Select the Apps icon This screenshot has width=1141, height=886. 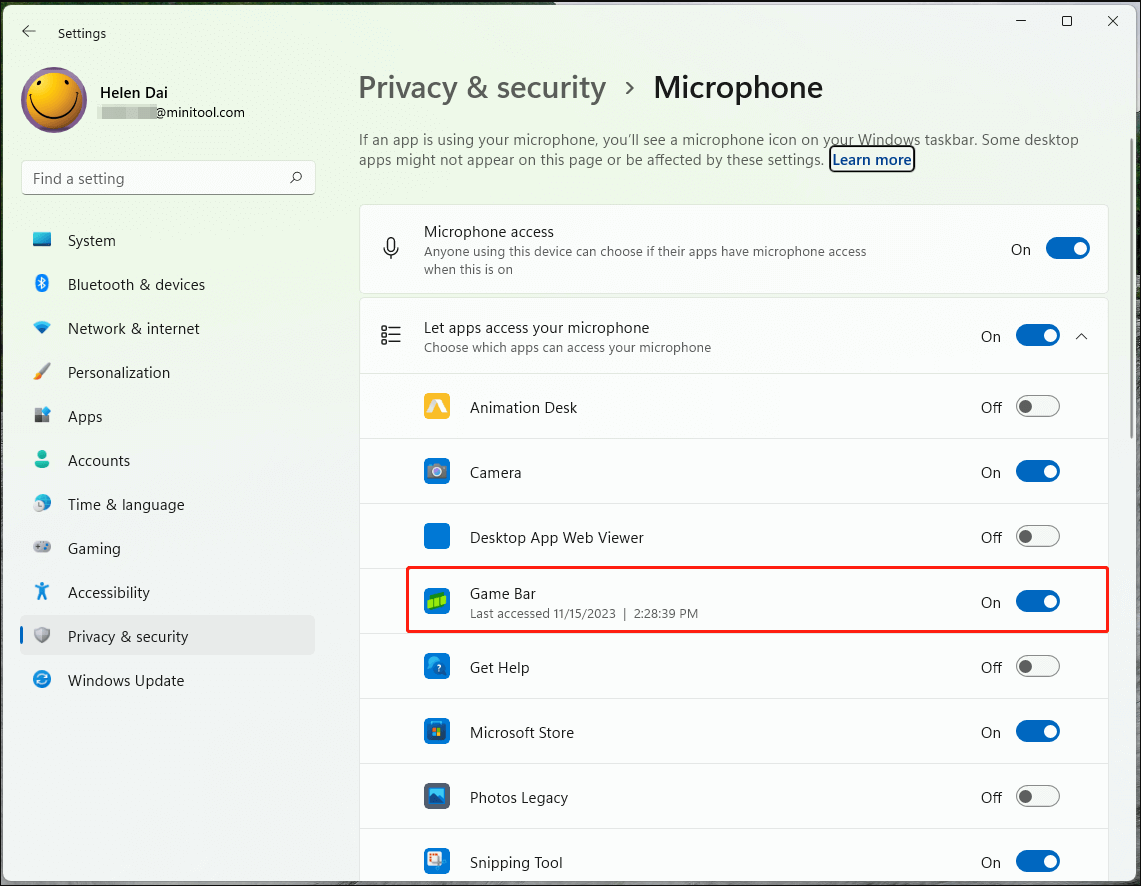(42, 416)
